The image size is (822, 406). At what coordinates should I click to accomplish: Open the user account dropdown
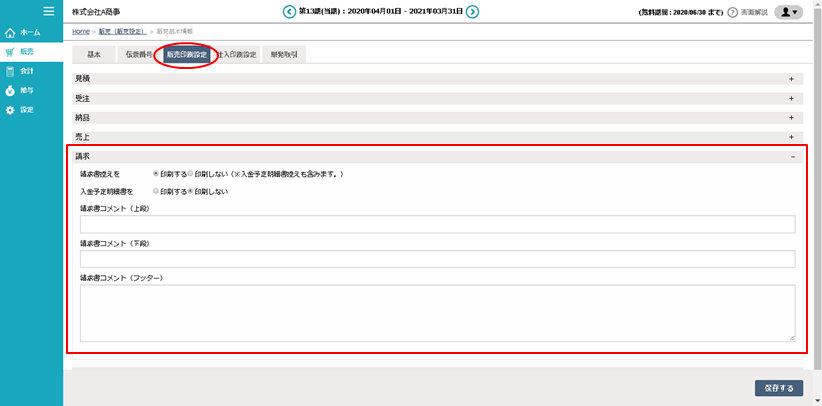tap(788, 12)
